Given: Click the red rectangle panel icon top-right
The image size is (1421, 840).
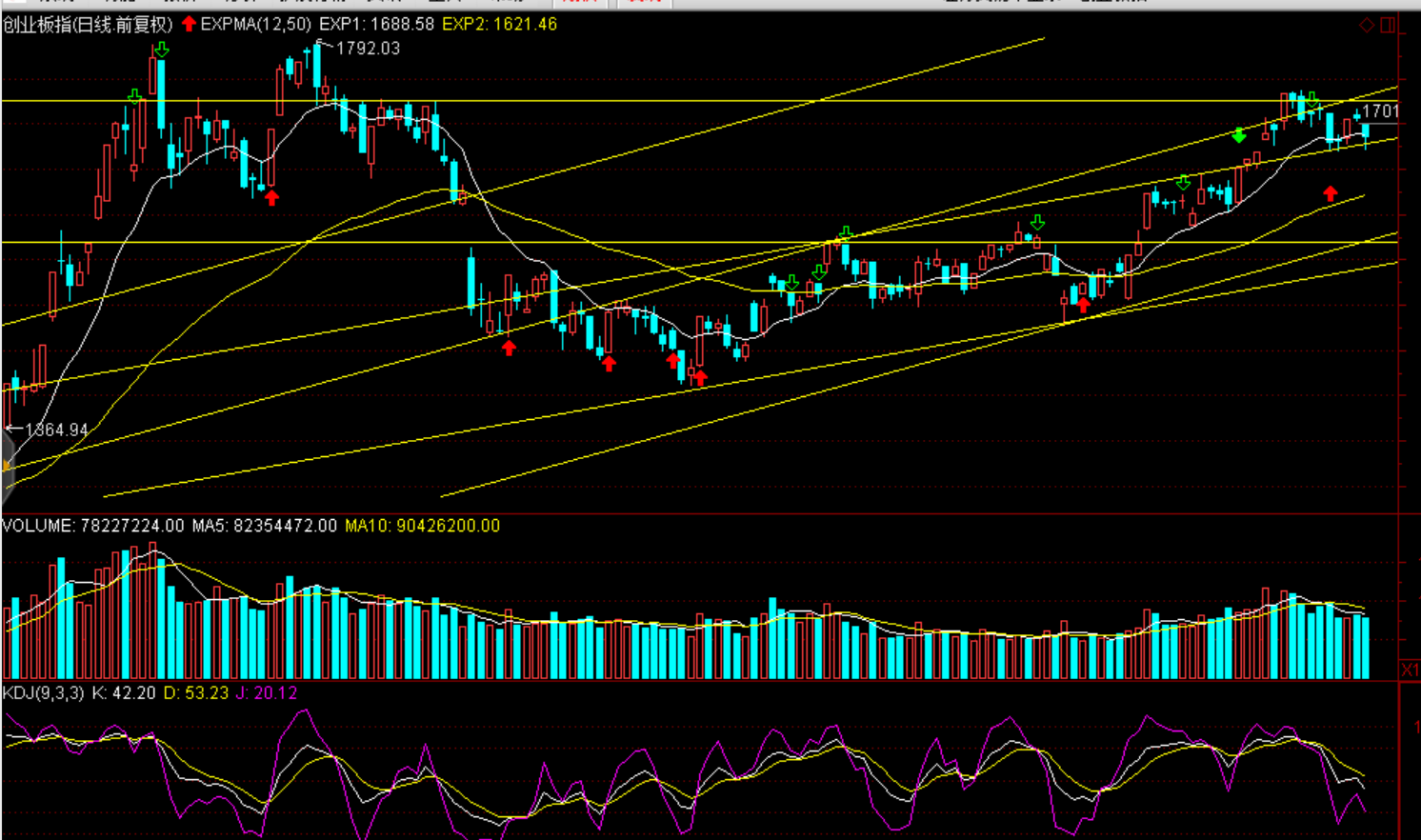Looking at the screenshot, I should coord(1388,25).
